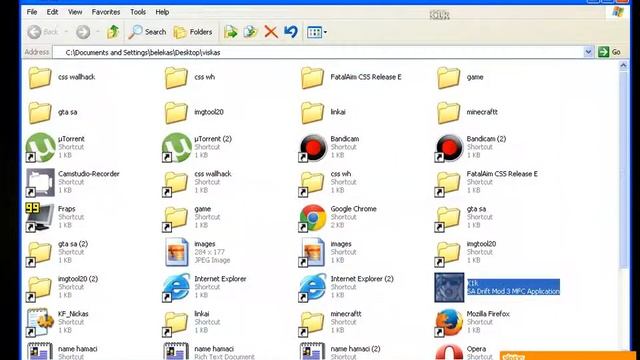Click the Go button
Screen dimensions: 640x360
pos(610,52)
